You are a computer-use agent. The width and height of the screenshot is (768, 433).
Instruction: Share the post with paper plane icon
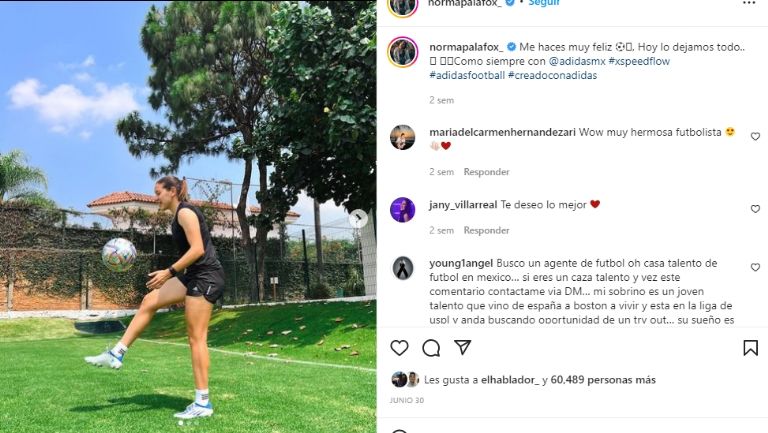click(462, 347)
